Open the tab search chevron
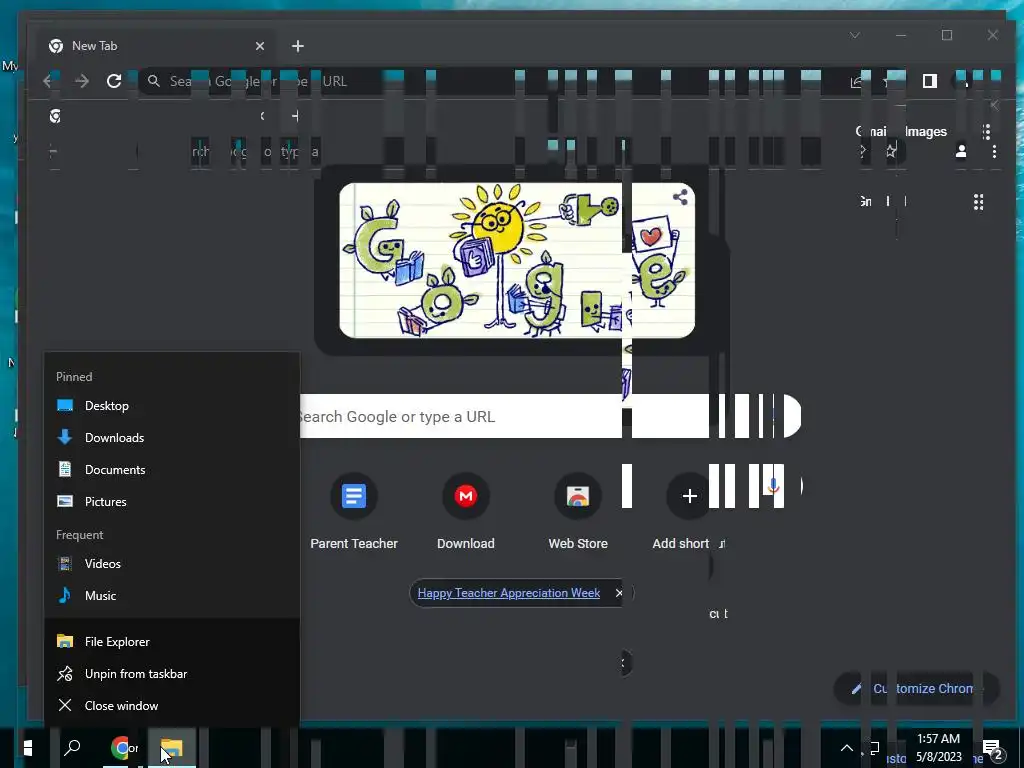Viewport: 1024px width, 768px height. [x=855, y=35]
